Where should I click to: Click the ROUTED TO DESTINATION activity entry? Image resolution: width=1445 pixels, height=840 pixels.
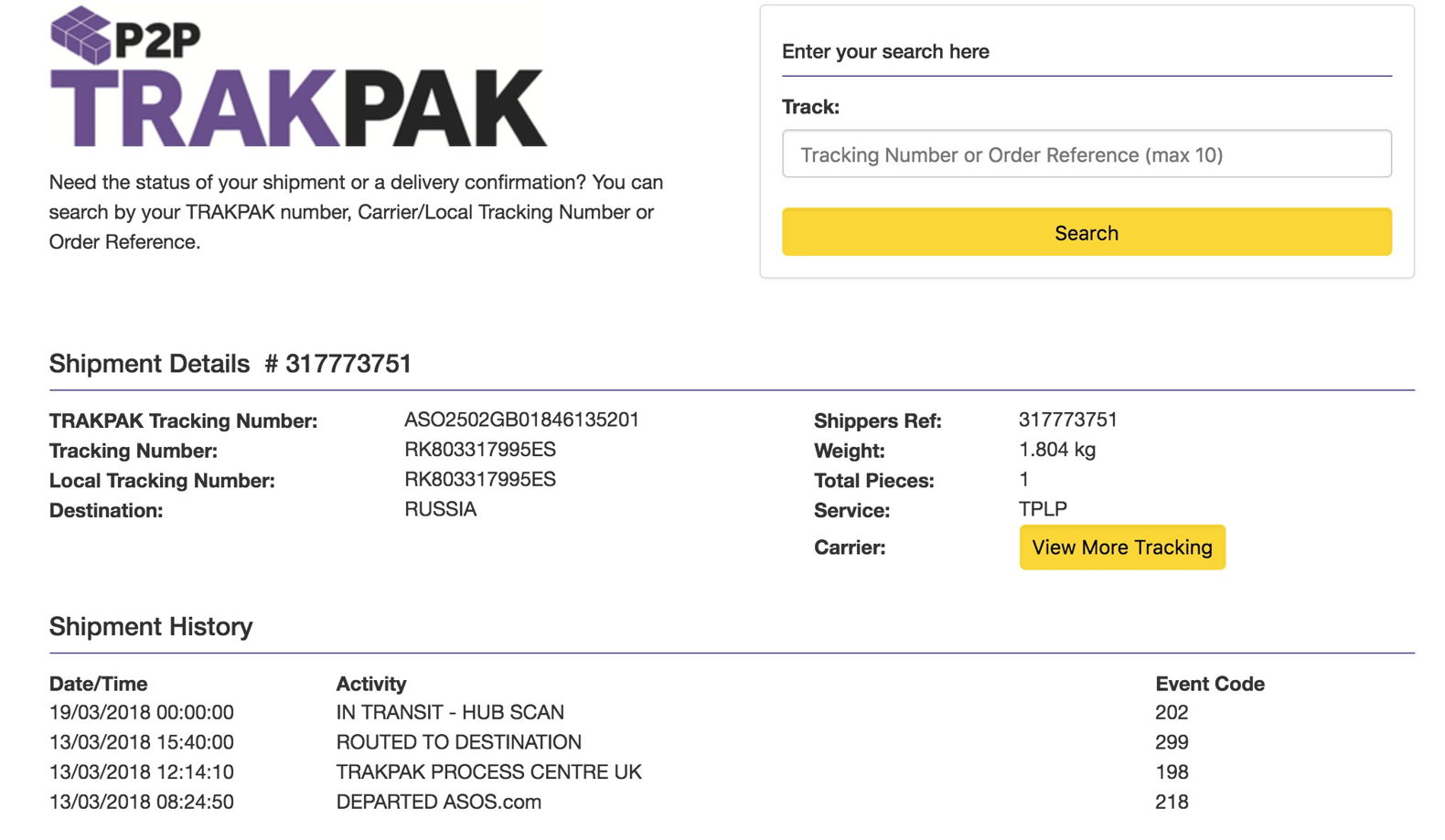[459, 742]
